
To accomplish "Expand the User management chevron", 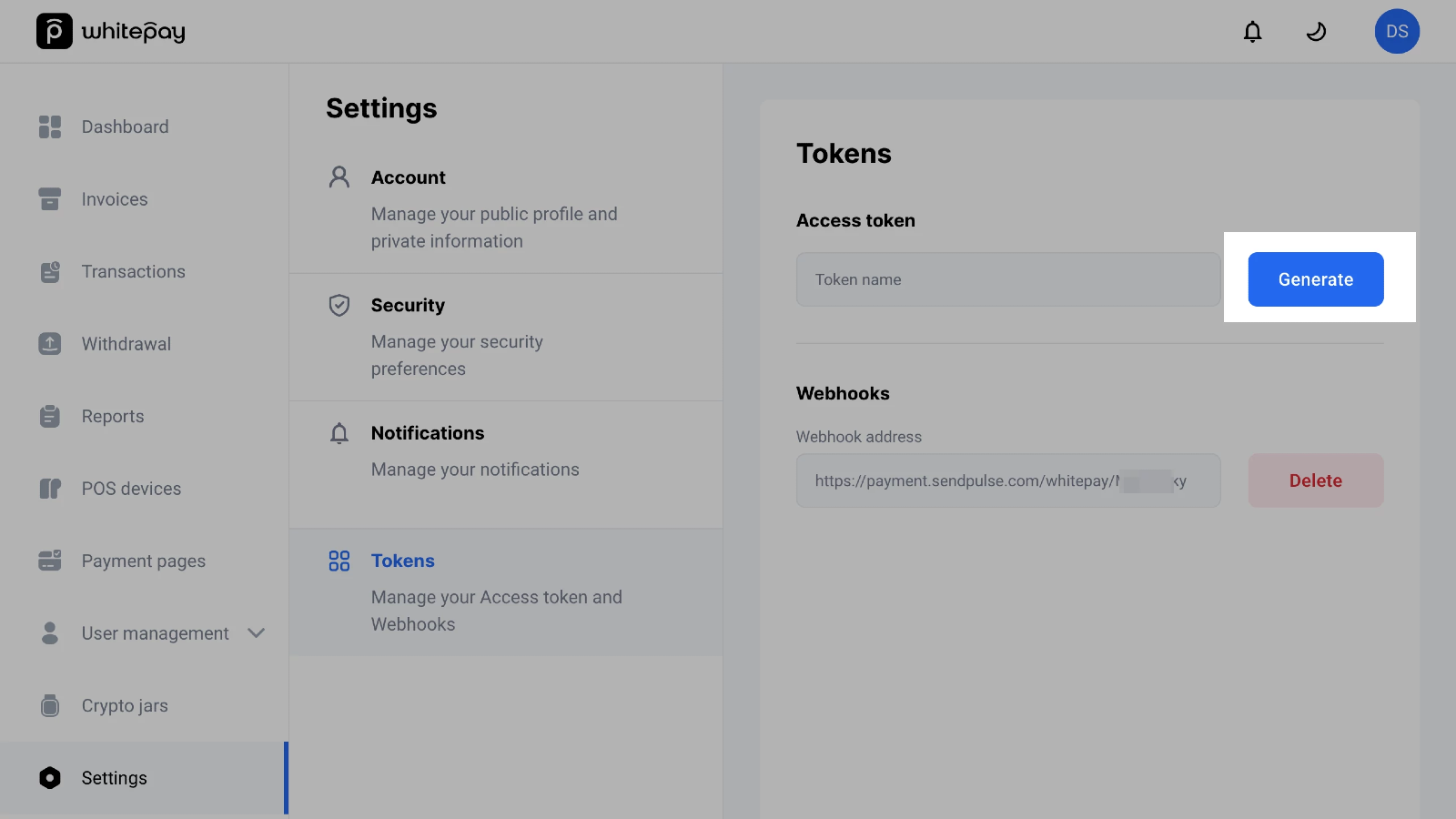I will pyautogui.click(x=257, y=633).
